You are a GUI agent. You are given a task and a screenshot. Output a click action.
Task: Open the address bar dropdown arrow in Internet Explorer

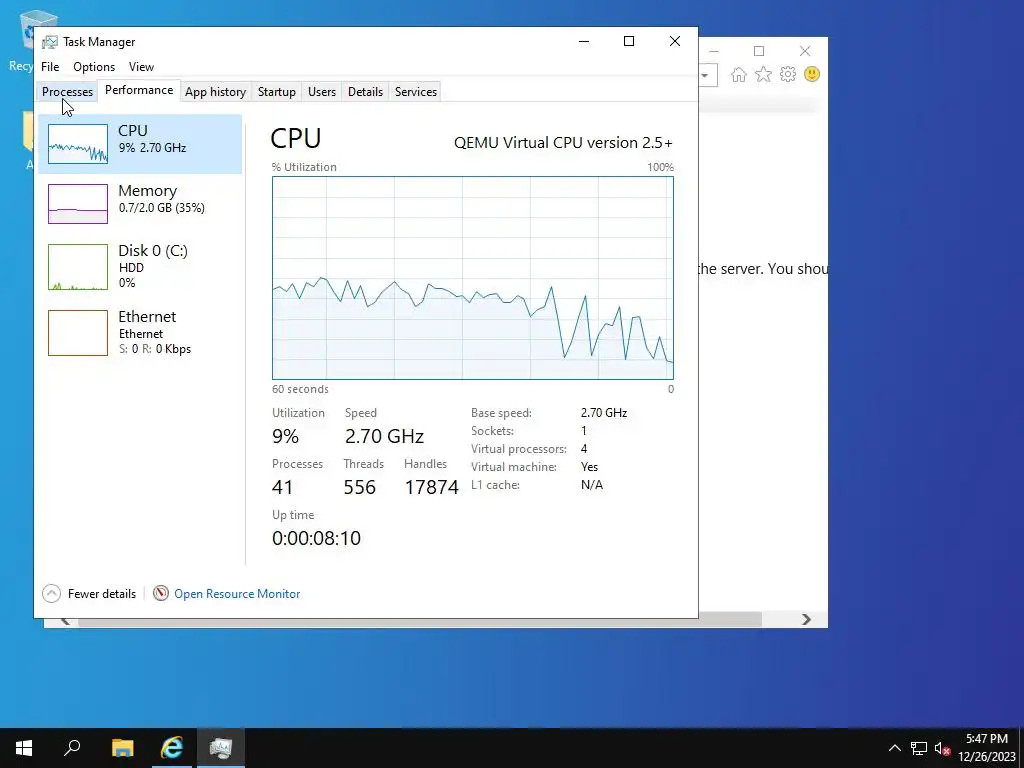pyautogui.click(x=705, y=75)
